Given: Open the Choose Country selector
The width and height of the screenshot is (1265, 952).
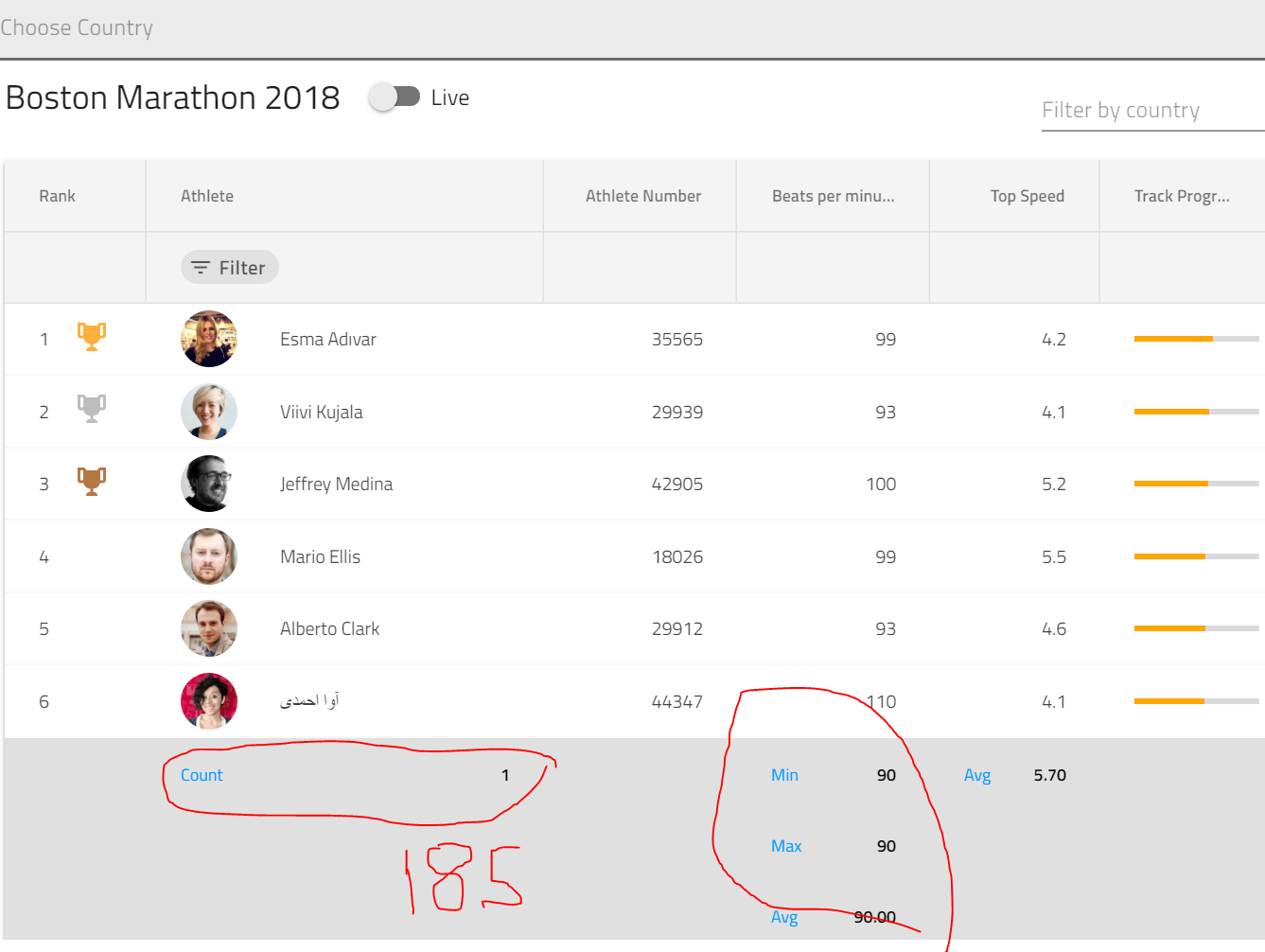Looking at the screenshot, I should pos(632,28).
